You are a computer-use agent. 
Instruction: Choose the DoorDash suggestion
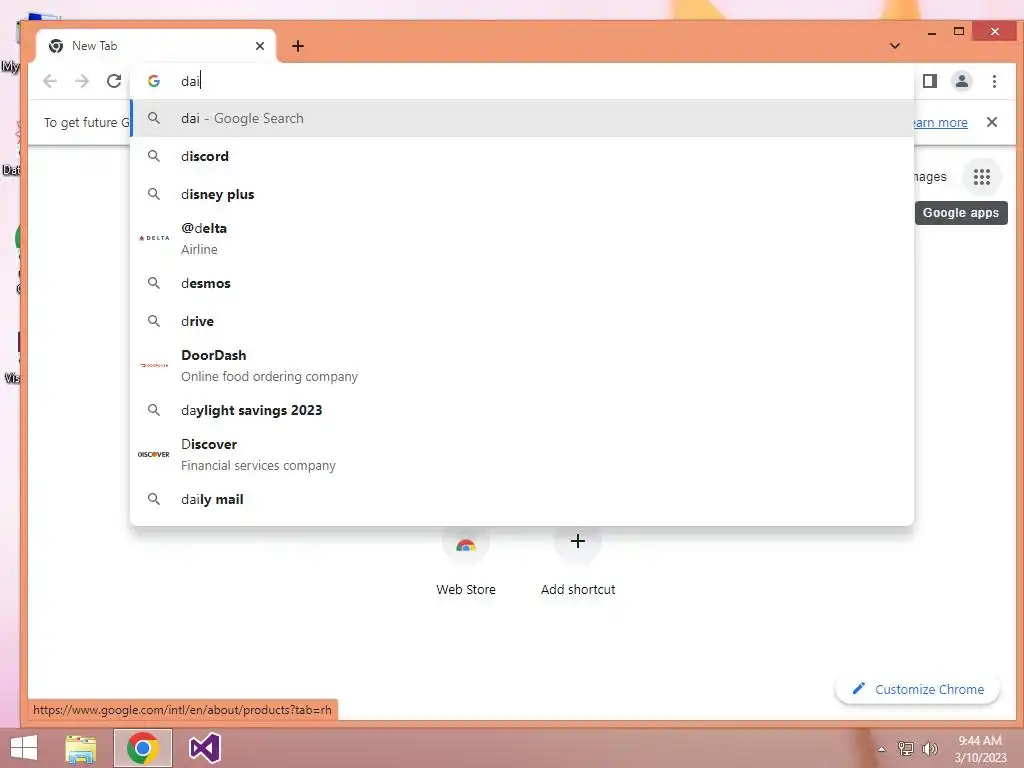(522, 366)
